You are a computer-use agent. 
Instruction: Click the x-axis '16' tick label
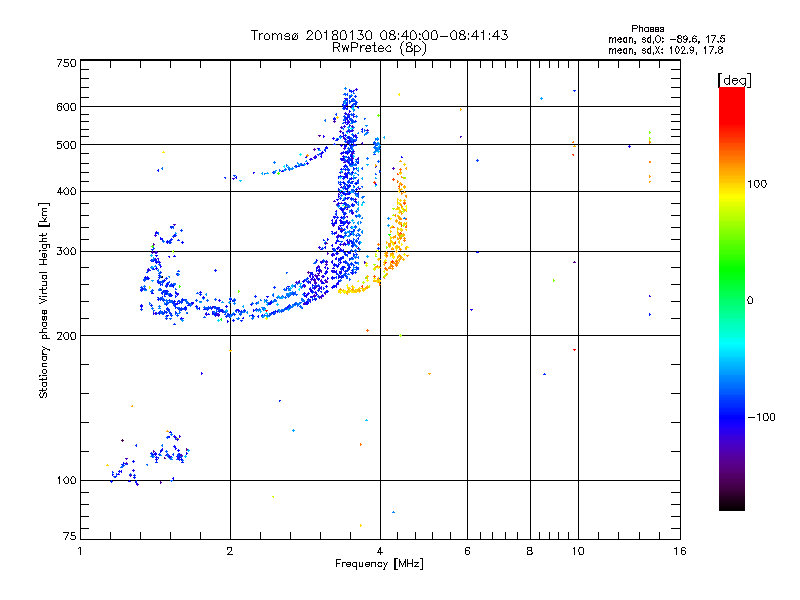click(680, 551)
